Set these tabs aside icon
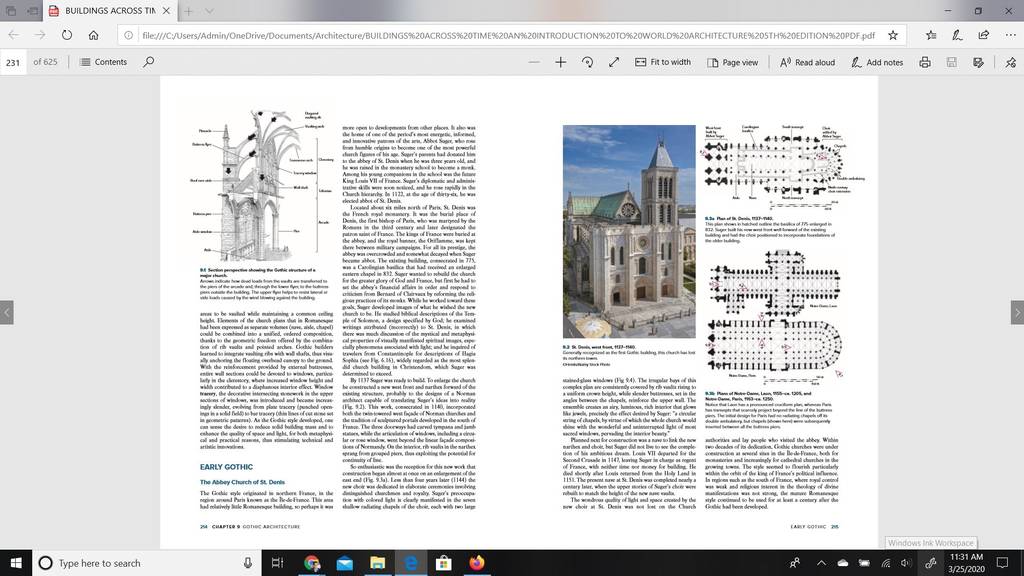 (x=33, y=11)
